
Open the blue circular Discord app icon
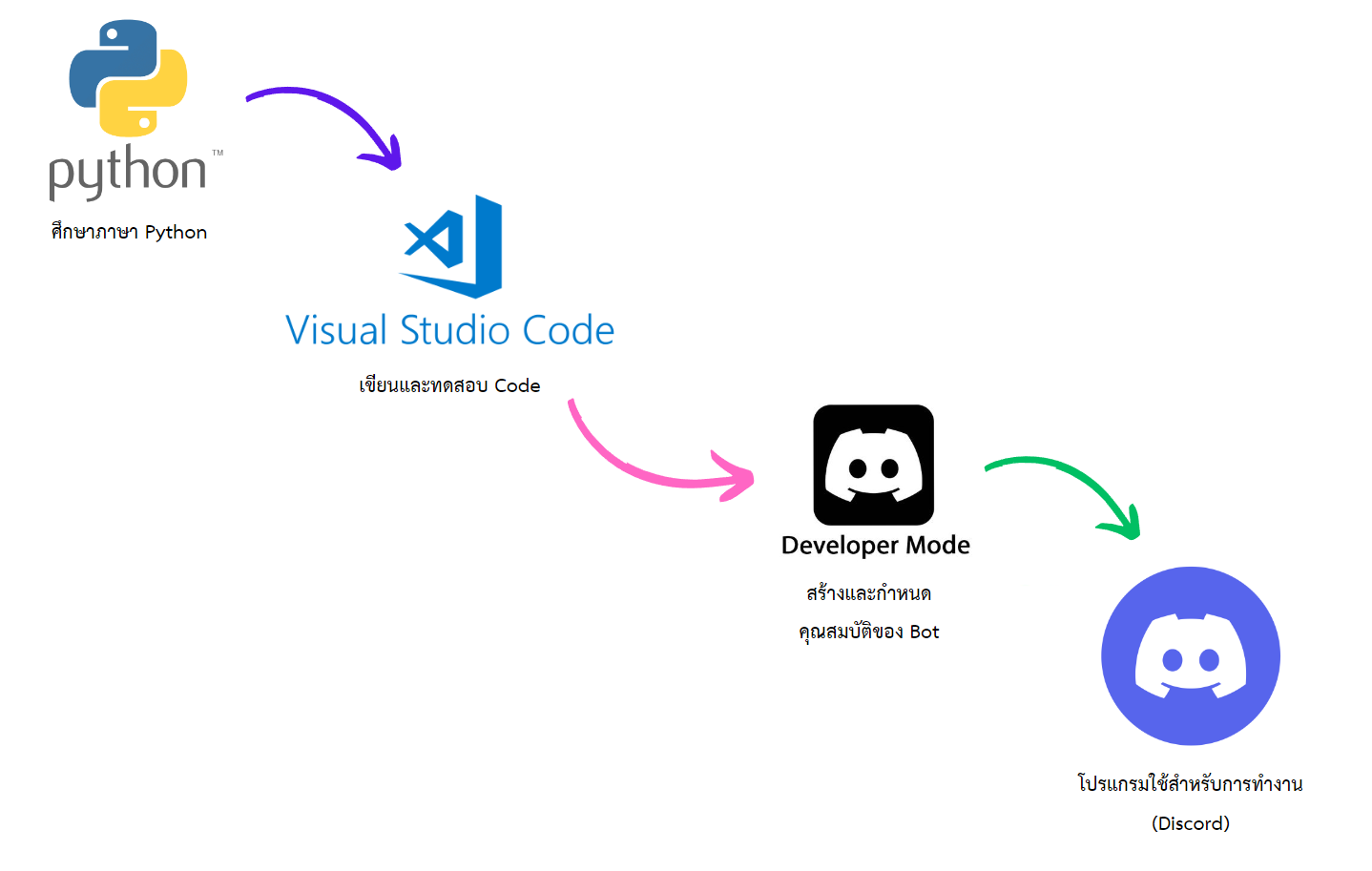pos(1190,655)
